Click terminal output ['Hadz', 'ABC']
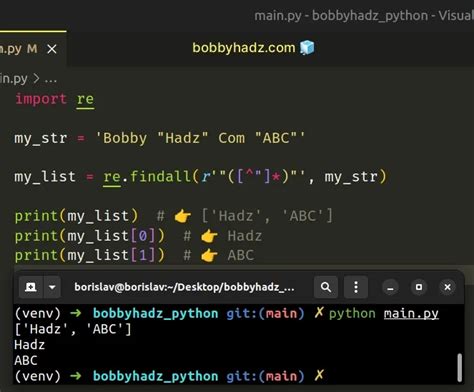The image size is (474, 392). pyautogui.click(x=73, y=329)
